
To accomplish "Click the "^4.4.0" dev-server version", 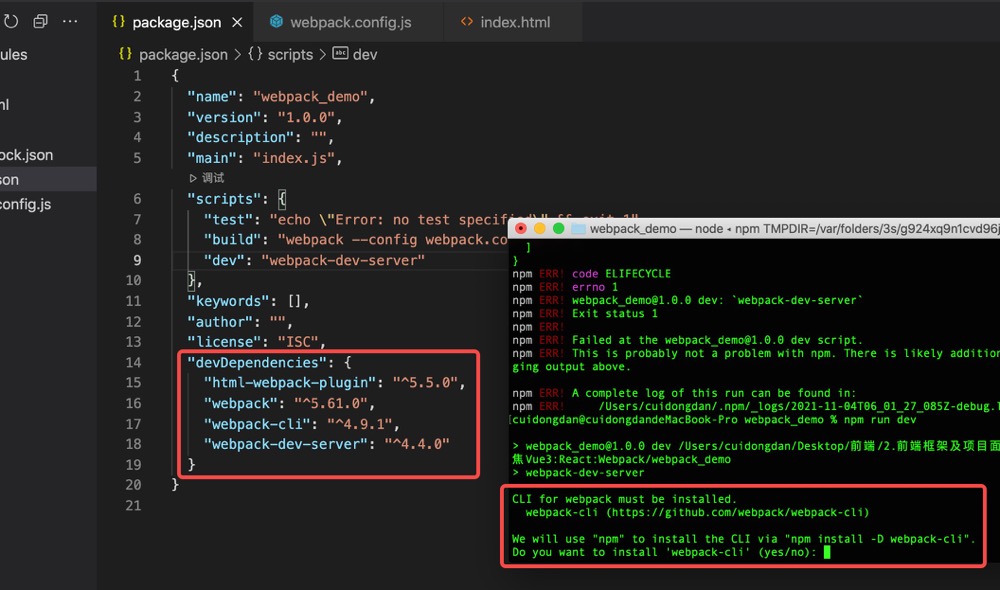I will tap(417, 444).
